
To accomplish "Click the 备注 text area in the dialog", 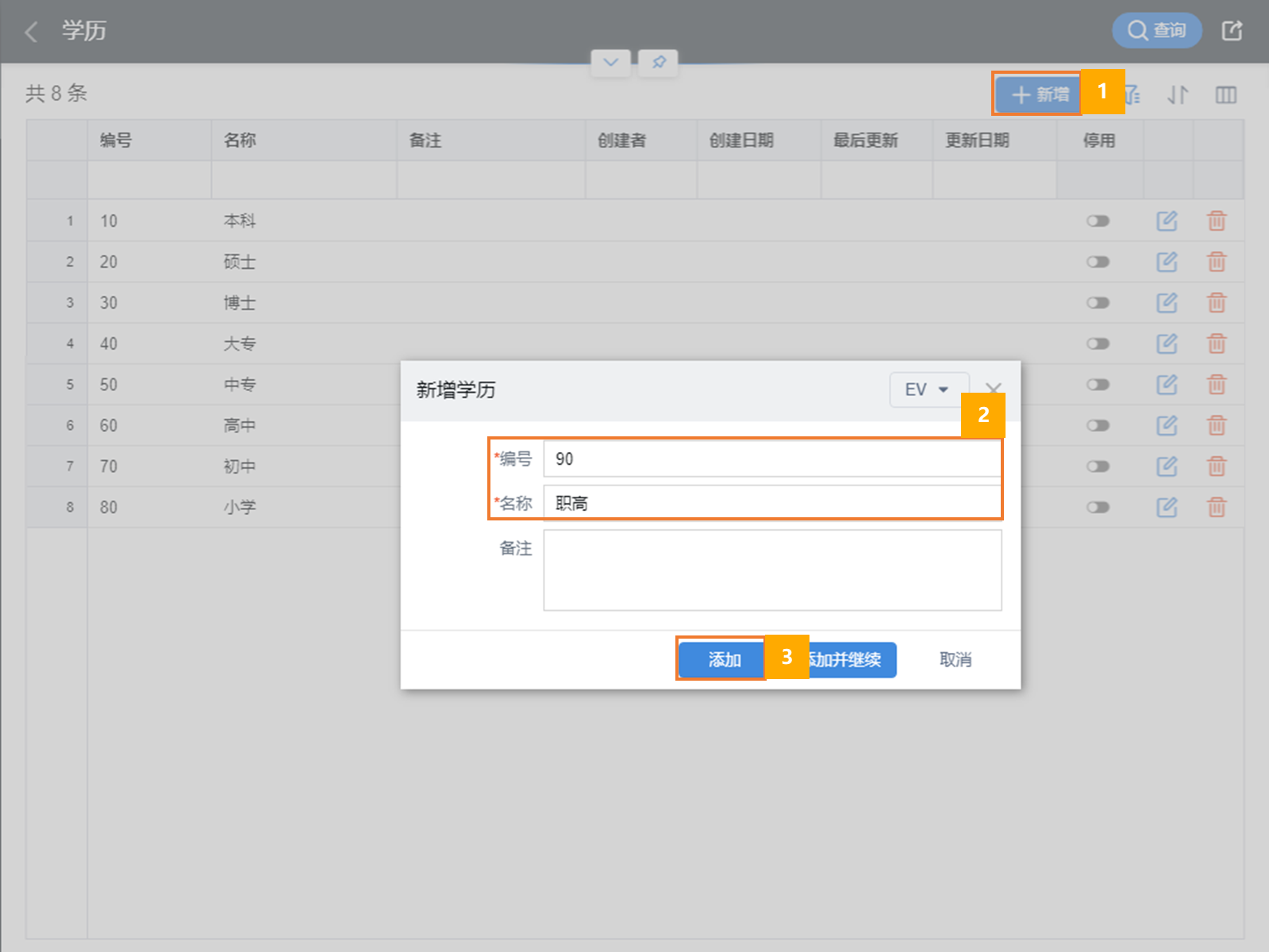I will pos(772,570).
